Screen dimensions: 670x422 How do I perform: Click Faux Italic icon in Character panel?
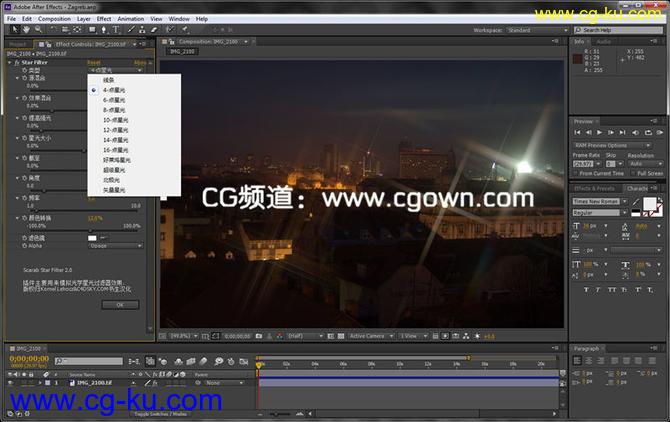coord(598,290)
